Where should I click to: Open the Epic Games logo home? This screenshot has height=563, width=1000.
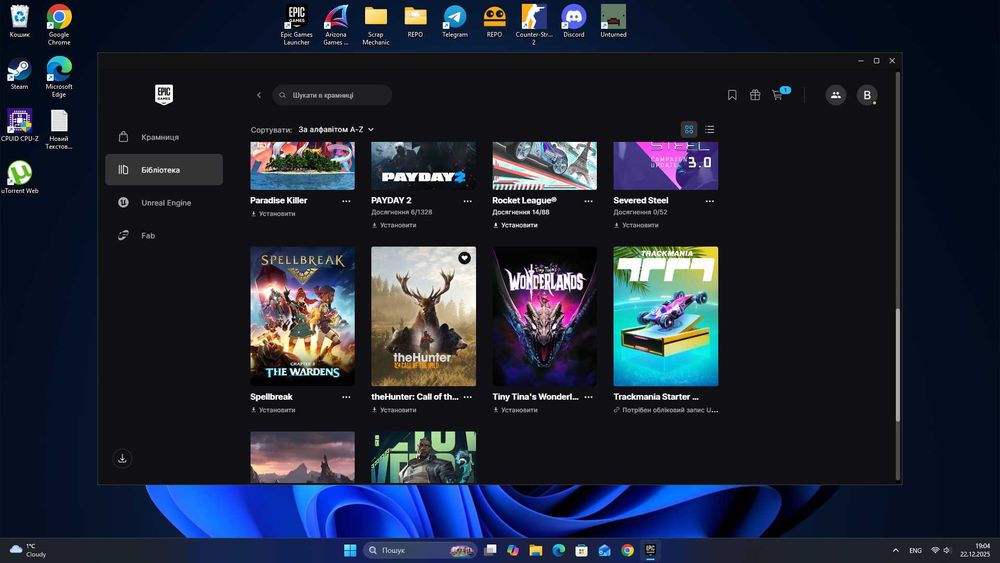(x=164, y=94)
